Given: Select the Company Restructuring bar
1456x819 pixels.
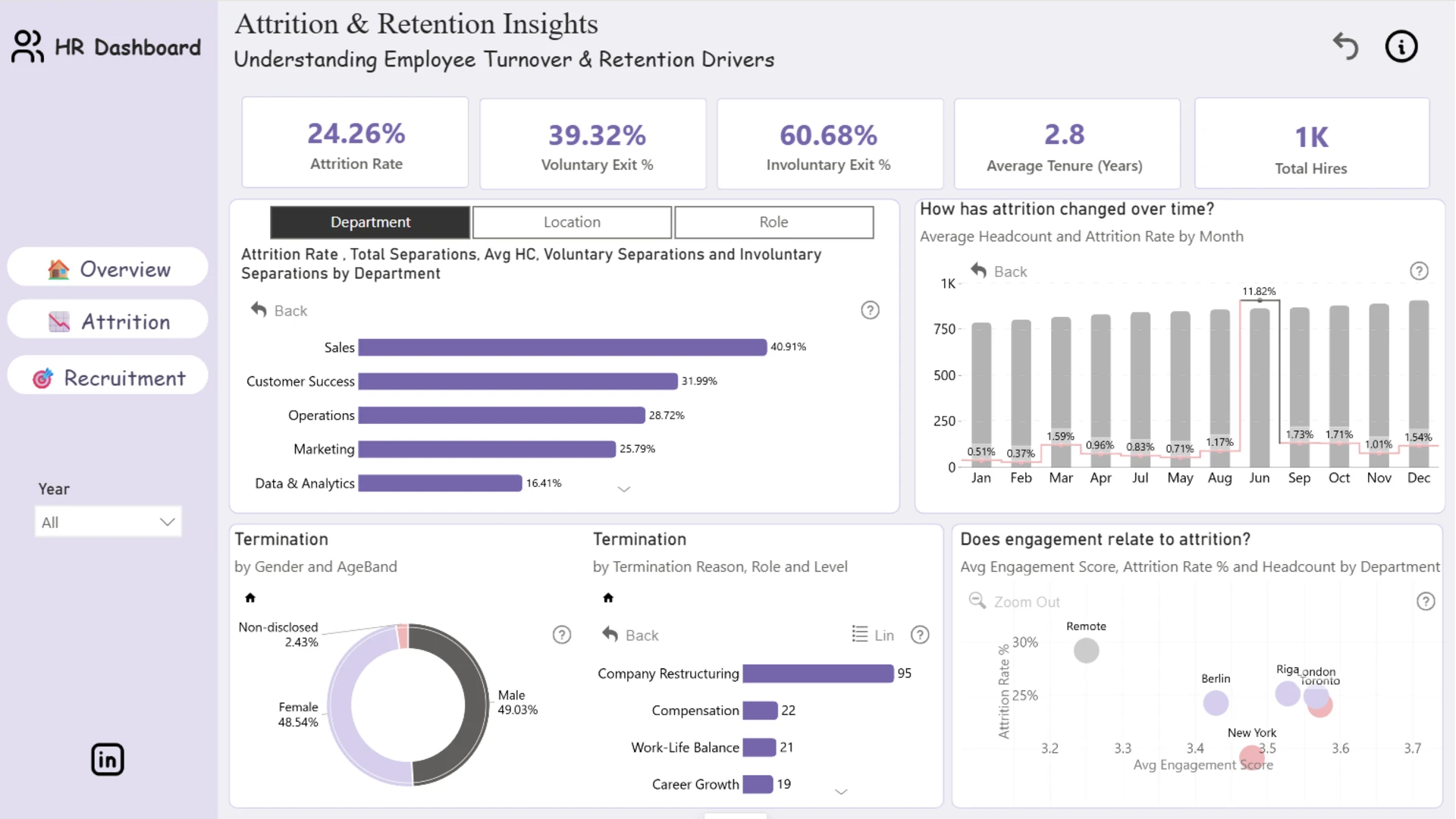Looking at the screenshot, I should [x=817, y=673].
